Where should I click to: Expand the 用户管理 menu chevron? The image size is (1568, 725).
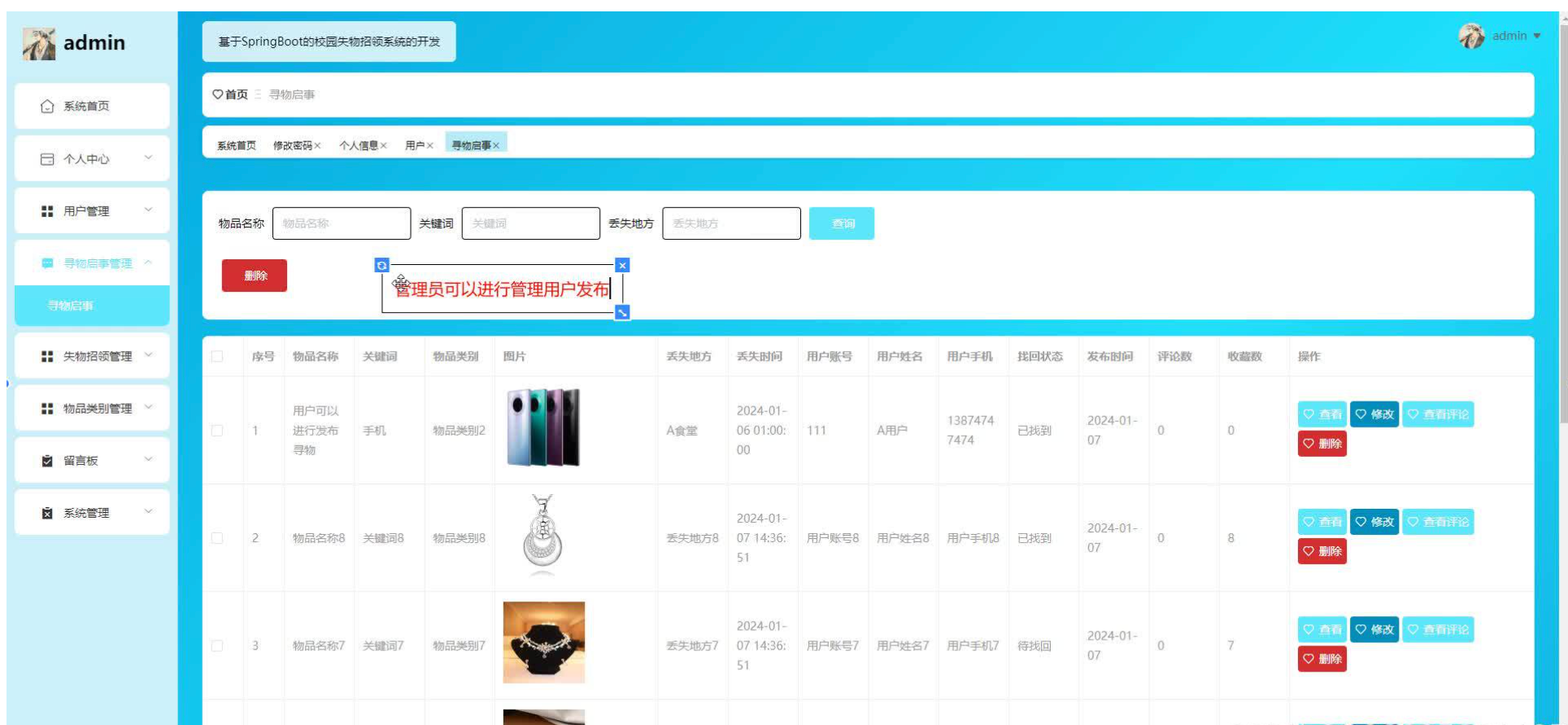pos(148,210)
